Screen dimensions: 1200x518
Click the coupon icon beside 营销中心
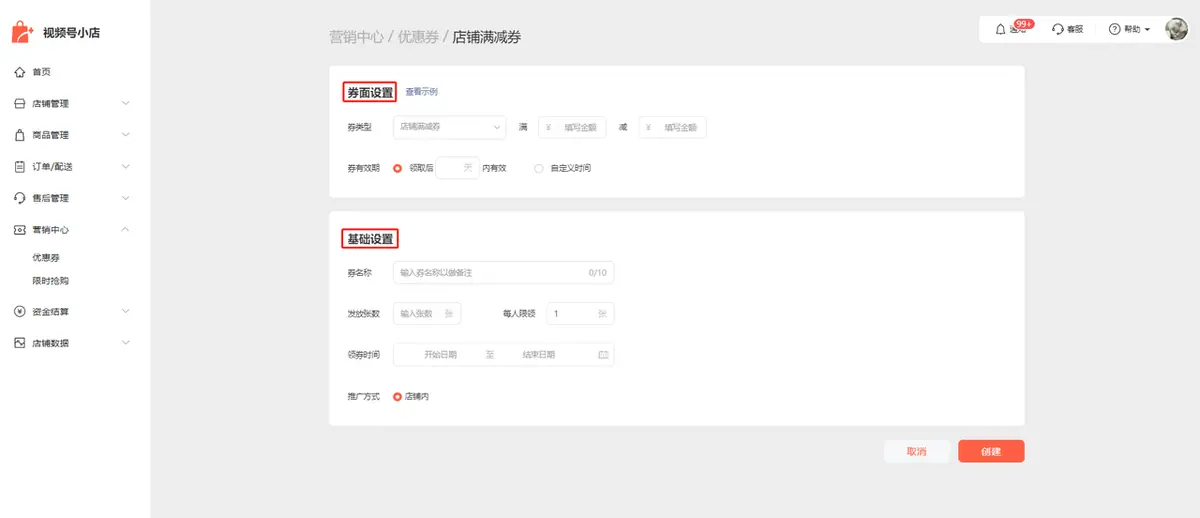pyautogui.click(x=20, y=229)
